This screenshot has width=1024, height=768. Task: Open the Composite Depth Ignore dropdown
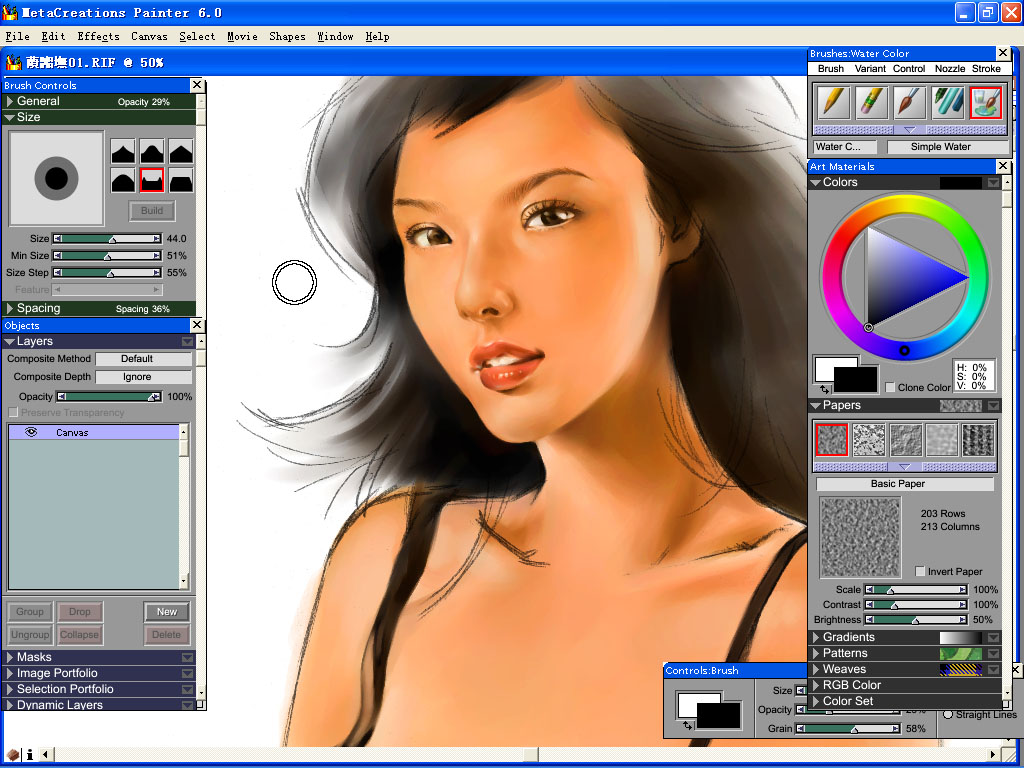coord(144,377)
